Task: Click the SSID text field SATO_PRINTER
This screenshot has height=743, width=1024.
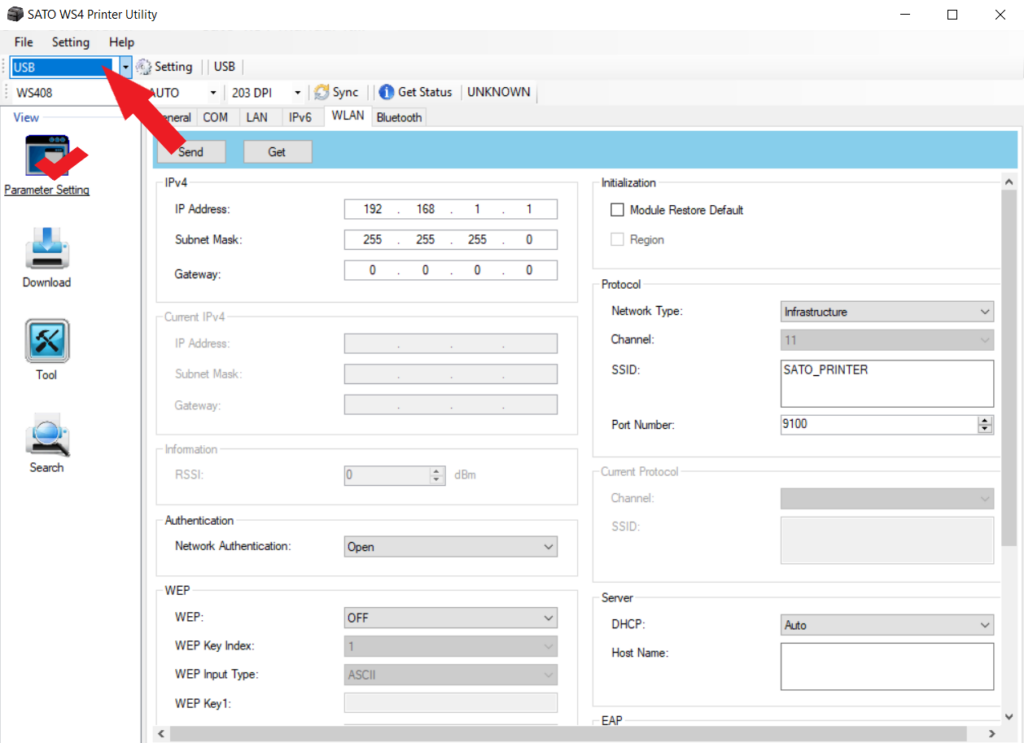Action: pos(887,383)
